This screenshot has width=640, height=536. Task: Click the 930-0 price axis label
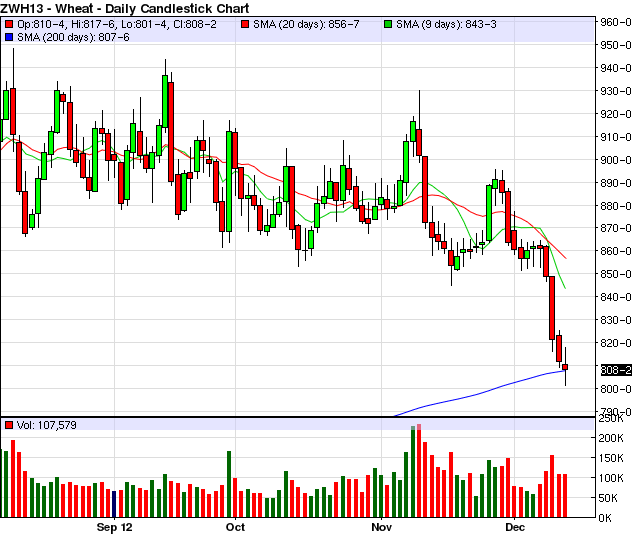click(616, 91)
